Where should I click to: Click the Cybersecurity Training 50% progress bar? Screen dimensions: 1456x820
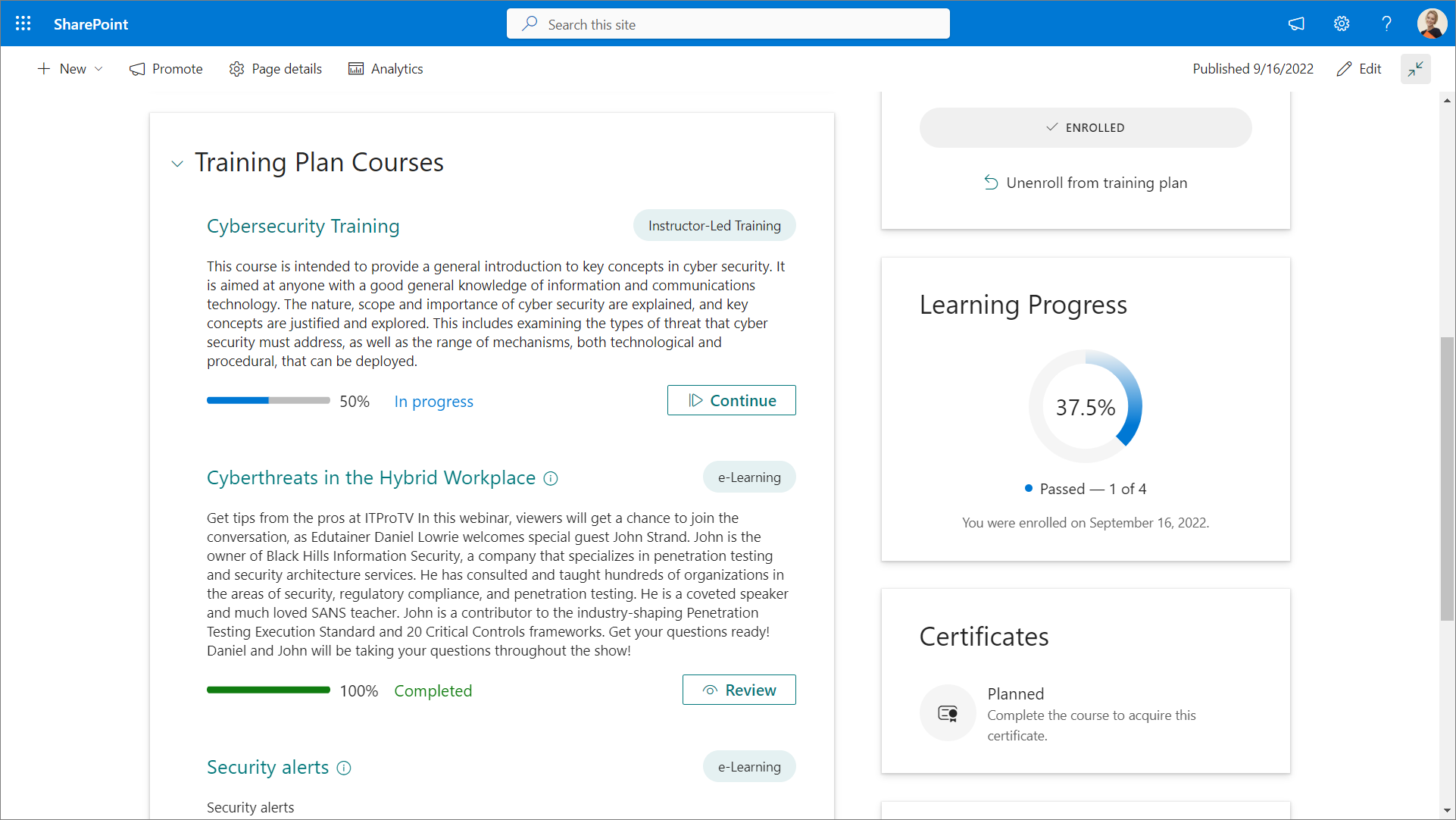[x=268, y=400]
